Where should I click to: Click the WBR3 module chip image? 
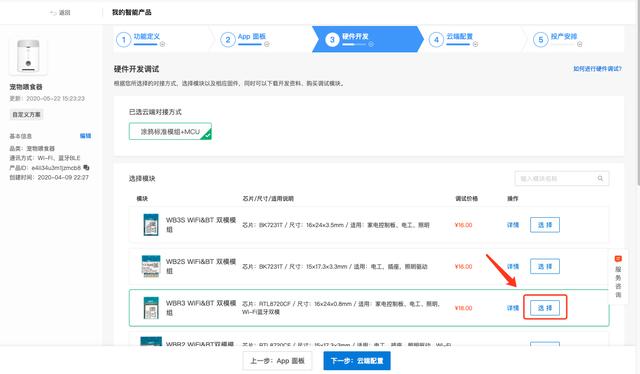click(x=151, y=308)
